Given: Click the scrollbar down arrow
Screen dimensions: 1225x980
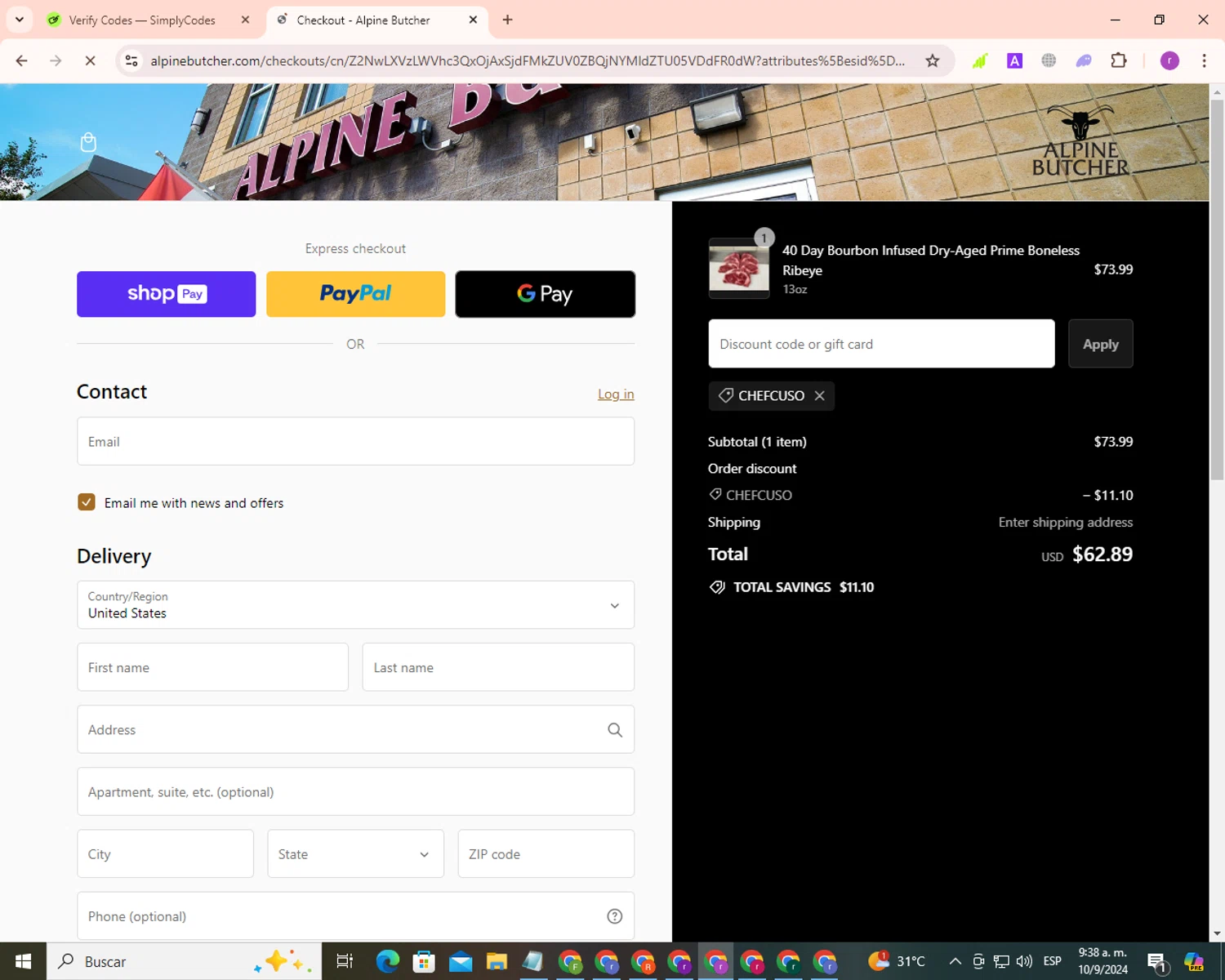Looking at the screenshot, I should [x=1217, y=933].
